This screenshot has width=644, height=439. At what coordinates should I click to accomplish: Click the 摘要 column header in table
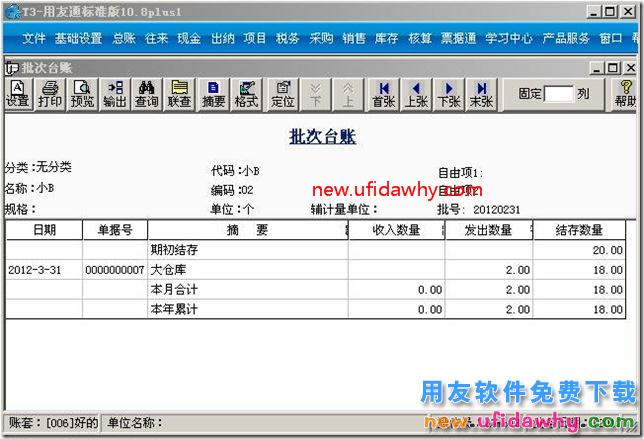[x=248, y=230]
